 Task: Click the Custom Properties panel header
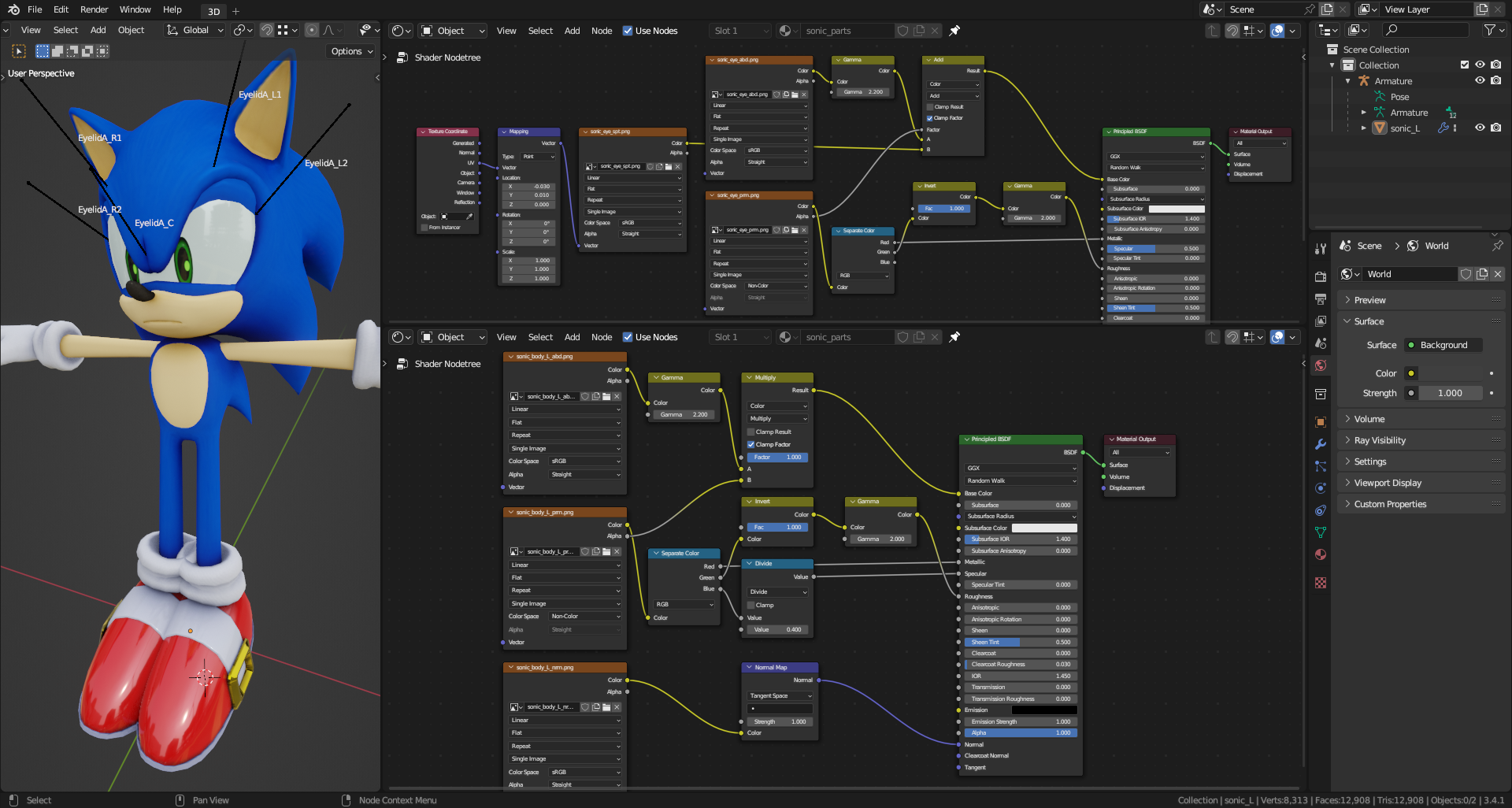tap(1421, 504)
